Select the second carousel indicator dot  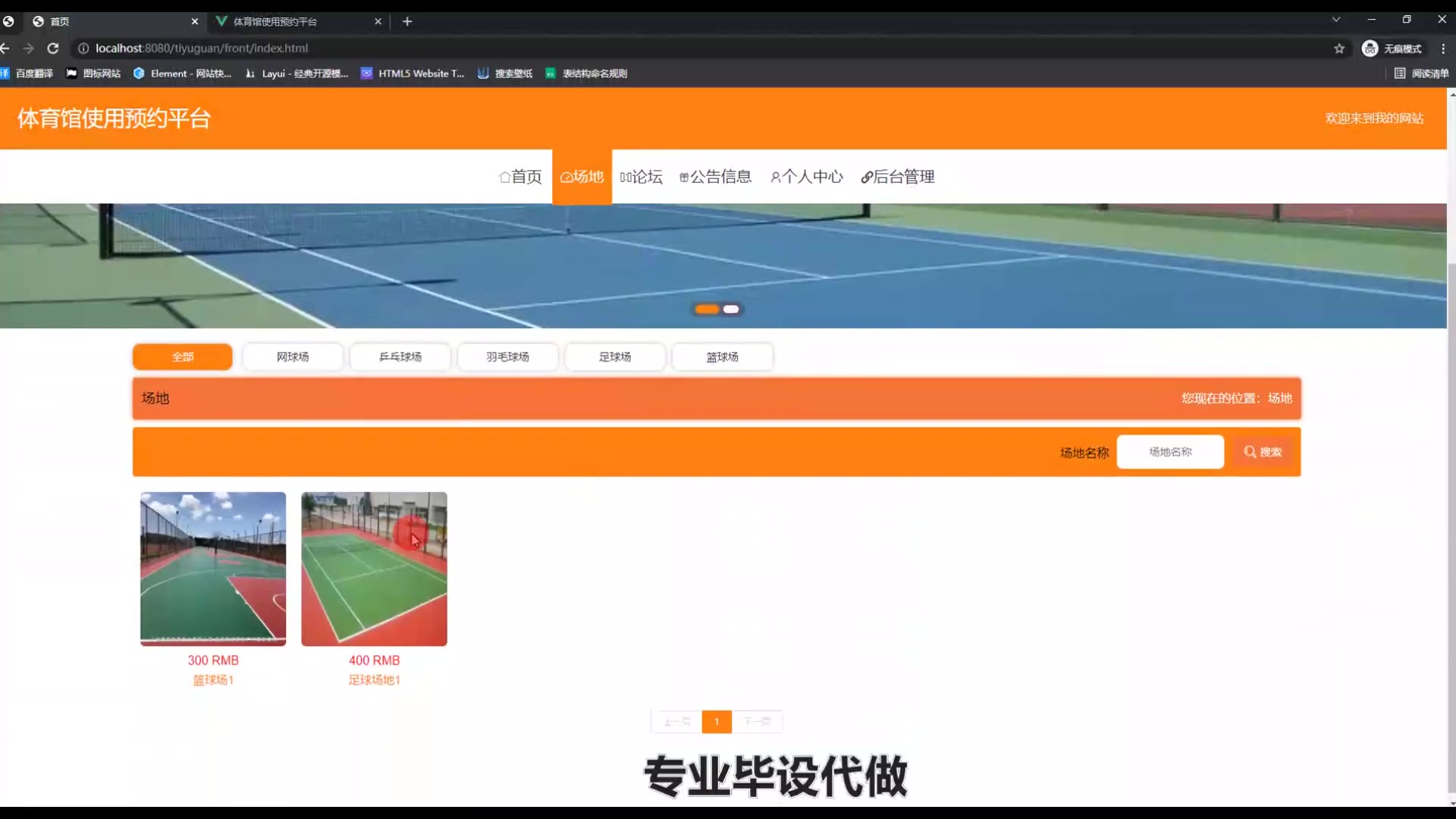click(x=731, y=309)
